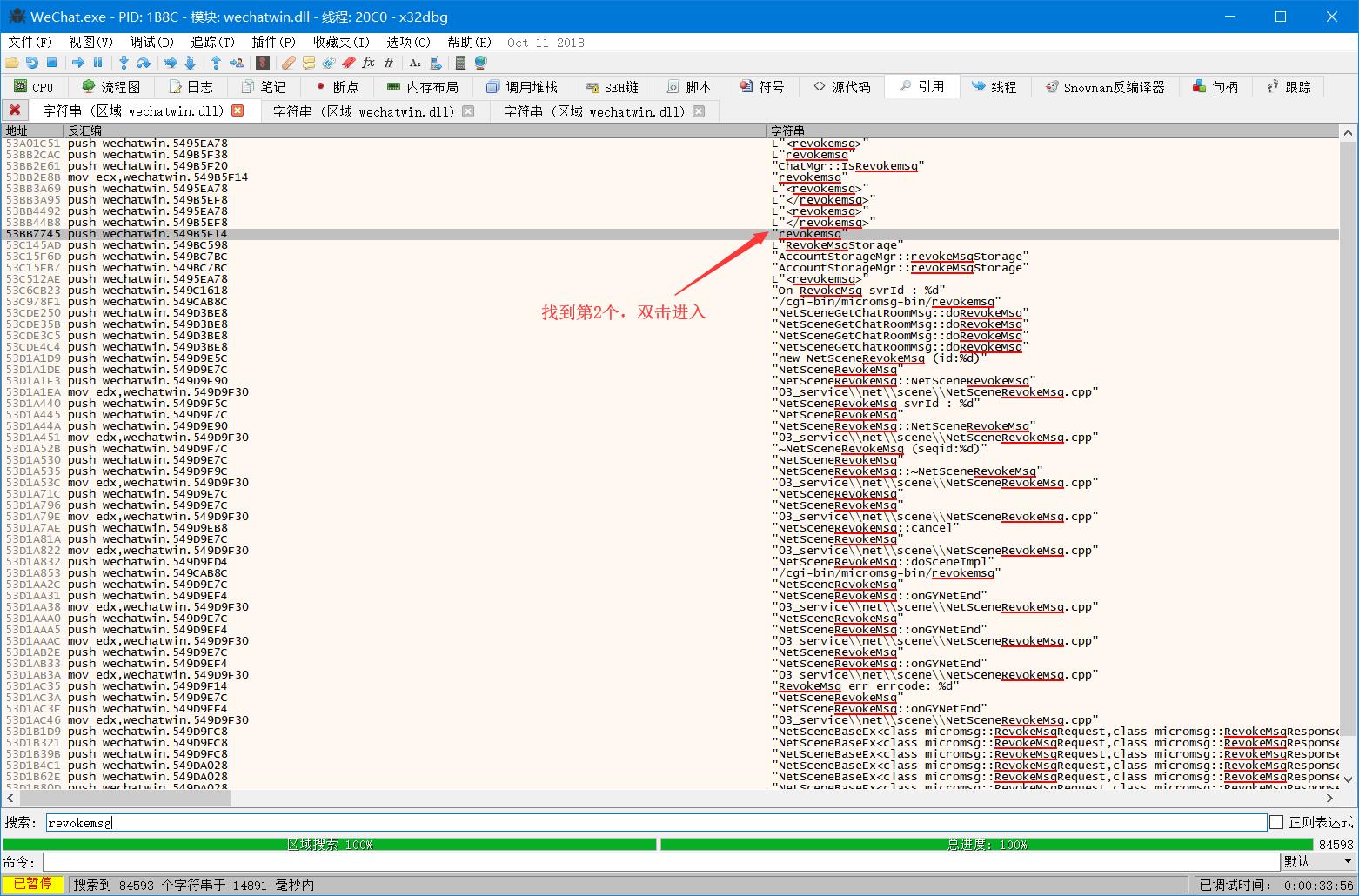Image resolution: width=1359 pixels, height=896 pixels.
Task: Switch to the 句柄 handles tab
Action: [1216, 87]
